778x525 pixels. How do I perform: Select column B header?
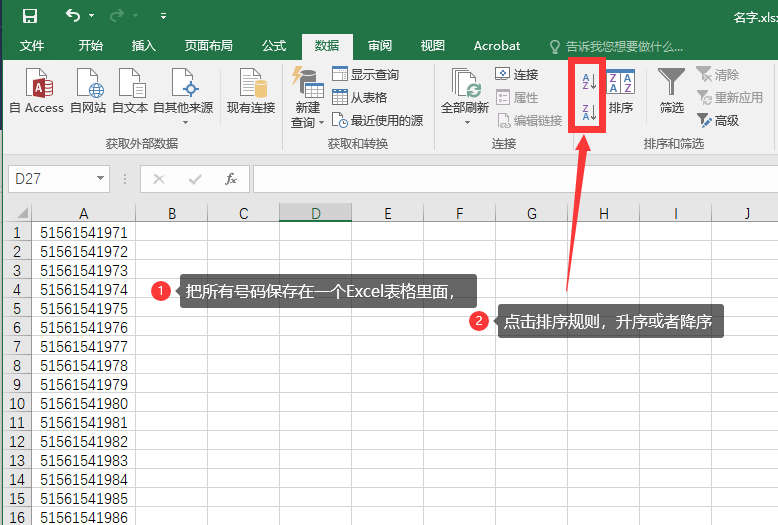pos(172,213)
